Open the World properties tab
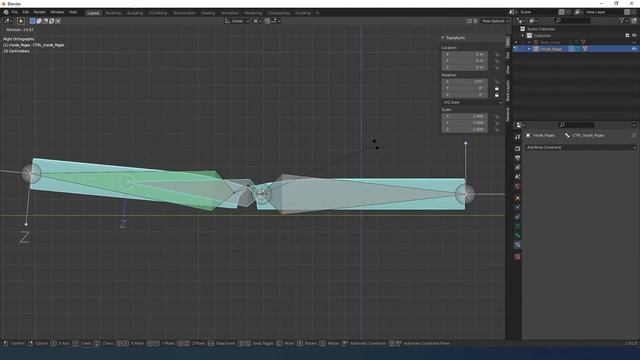The image size is (640, 360). click(x=518, y=187)
